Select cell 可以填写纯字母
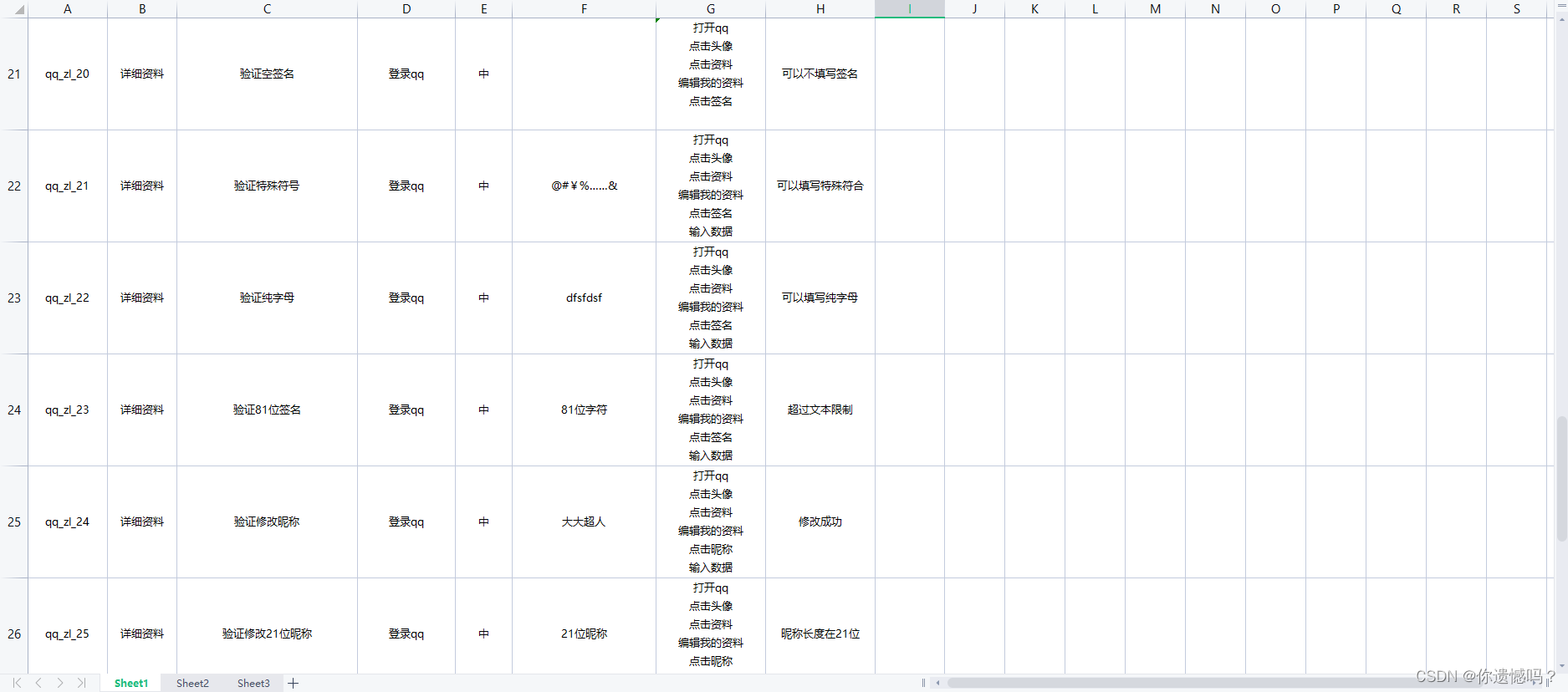Screen dimensions: 1568x692 point(820,298)
